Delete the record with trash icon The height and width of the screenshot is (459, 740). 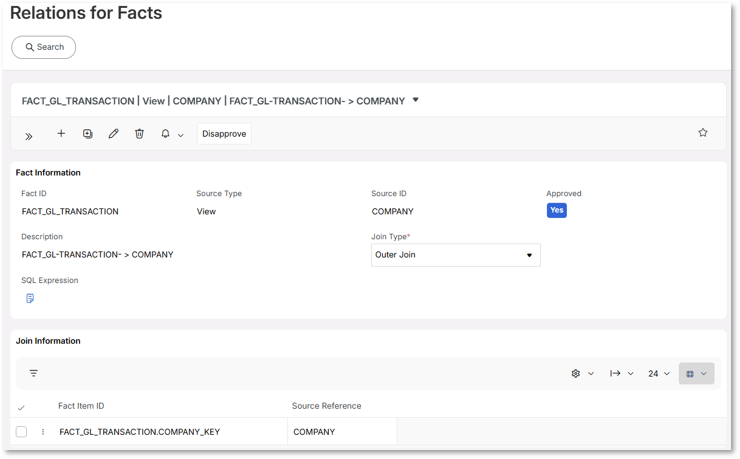click(139, 134)
